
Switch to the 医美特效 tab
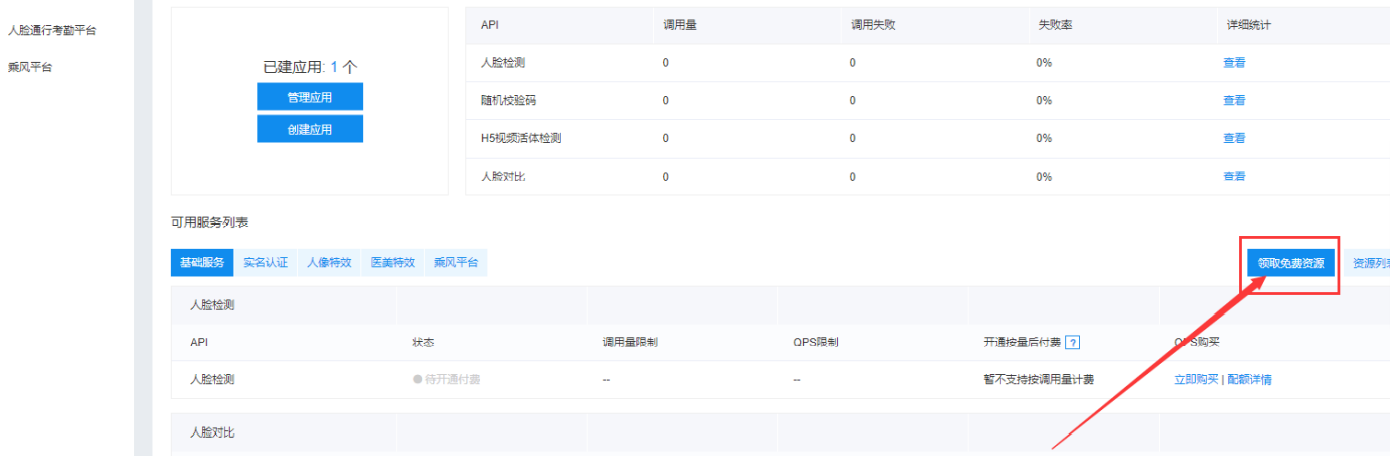tap(393, 263)
